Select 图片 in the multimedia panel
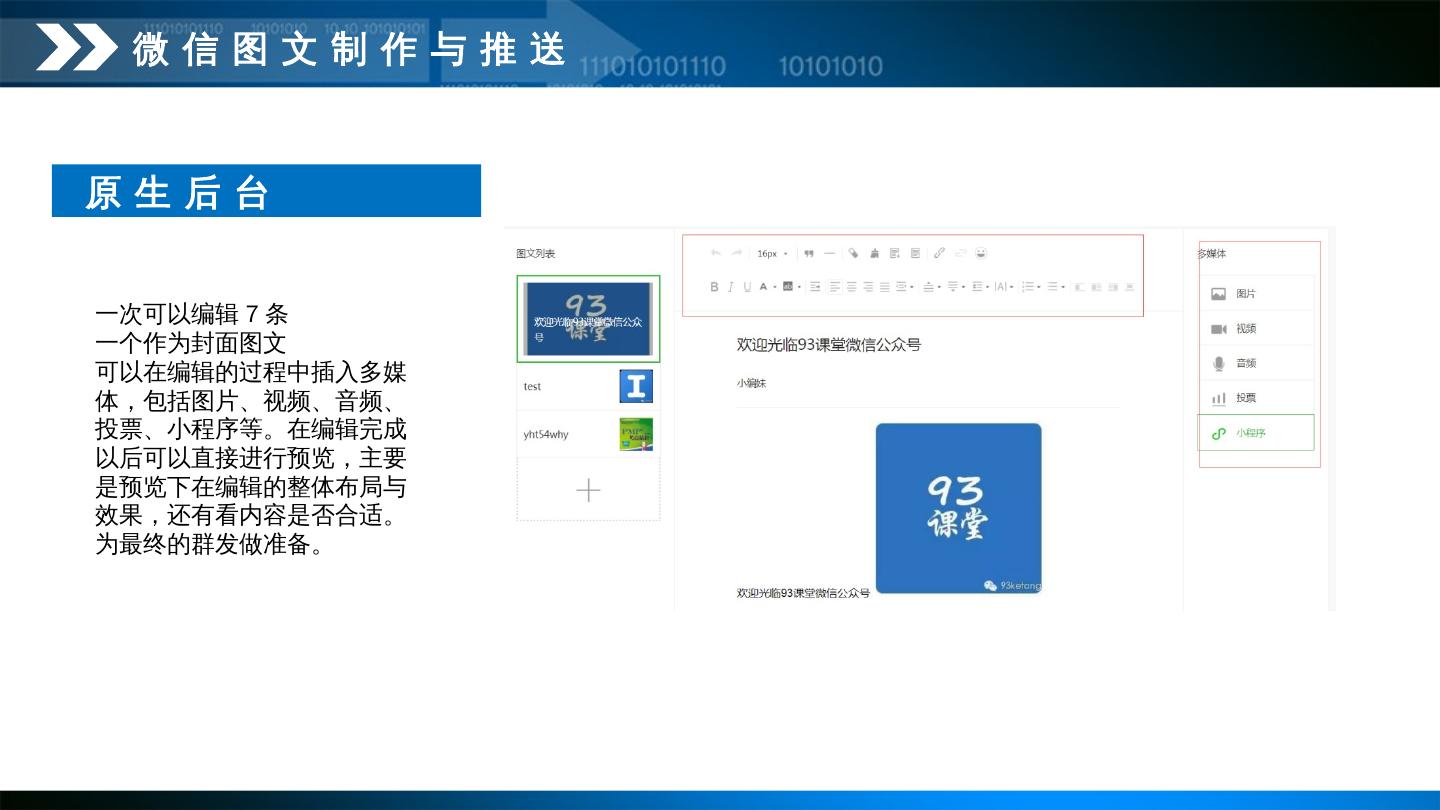This screenshot has width=1440, height=810. coord(1257,294)
